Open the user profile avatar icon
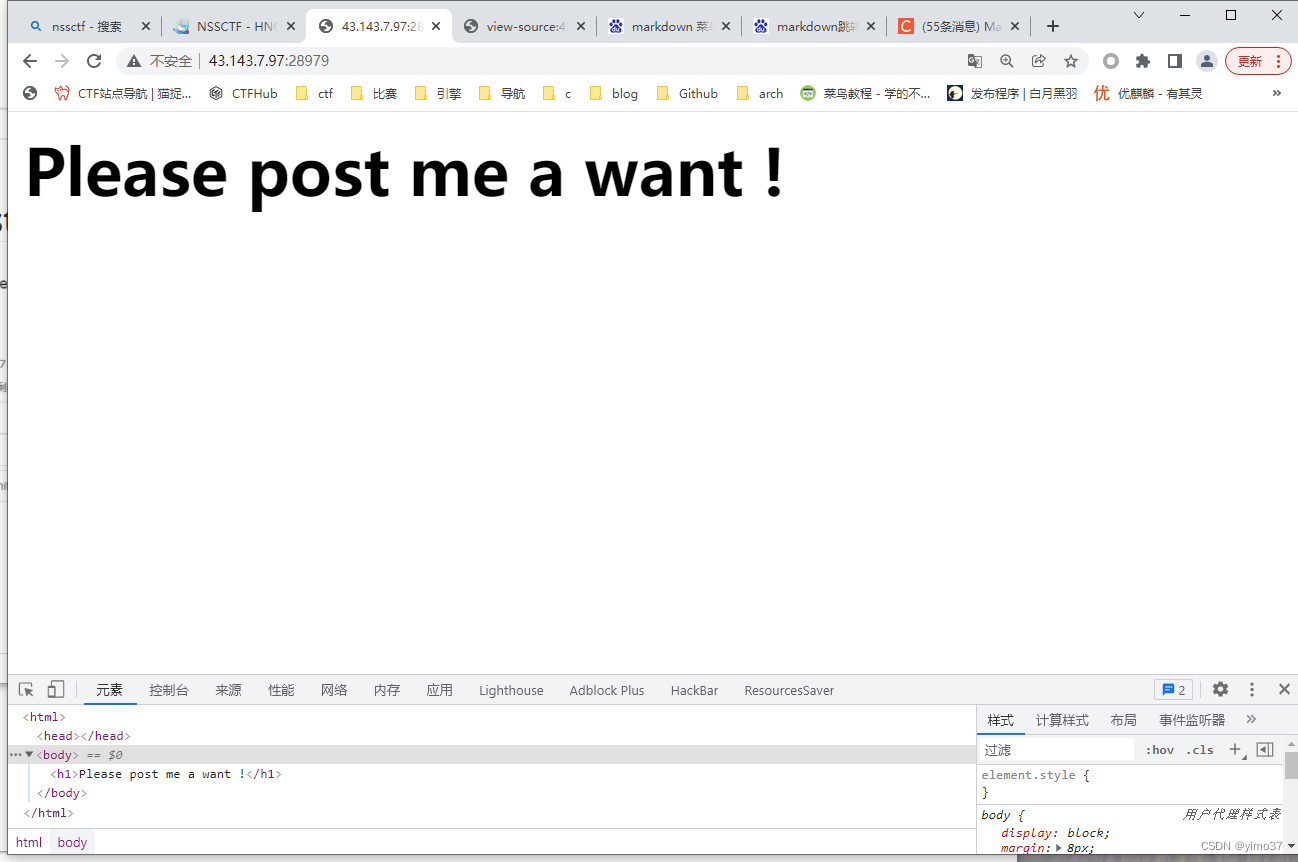The image size is (1298, 862). tap(1207, 61)
